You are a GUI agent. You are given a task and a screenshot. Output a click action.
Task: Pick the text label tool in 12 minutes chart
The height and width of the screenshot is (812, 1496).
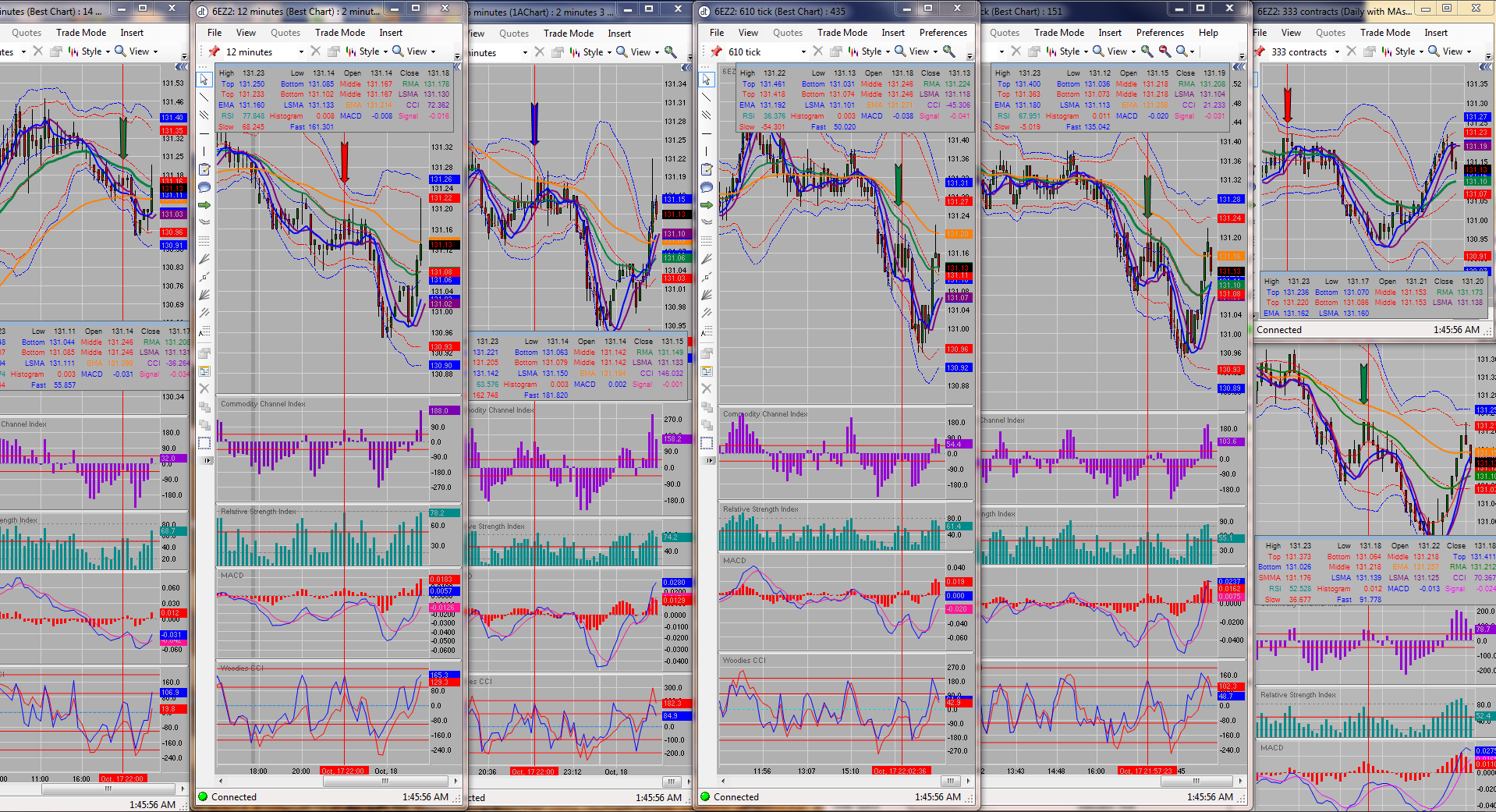tap(204, 332)
